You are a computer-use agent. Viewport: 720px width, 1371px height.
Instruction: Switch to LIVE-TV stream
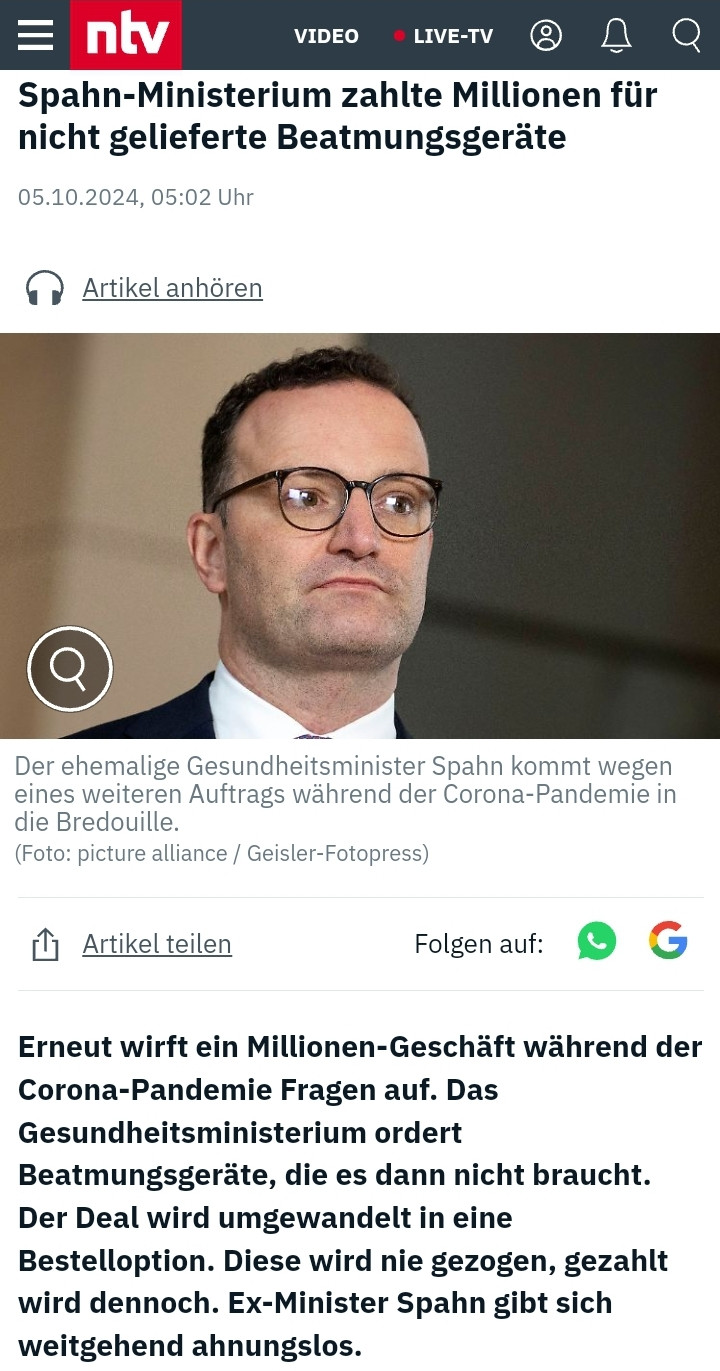453,36
